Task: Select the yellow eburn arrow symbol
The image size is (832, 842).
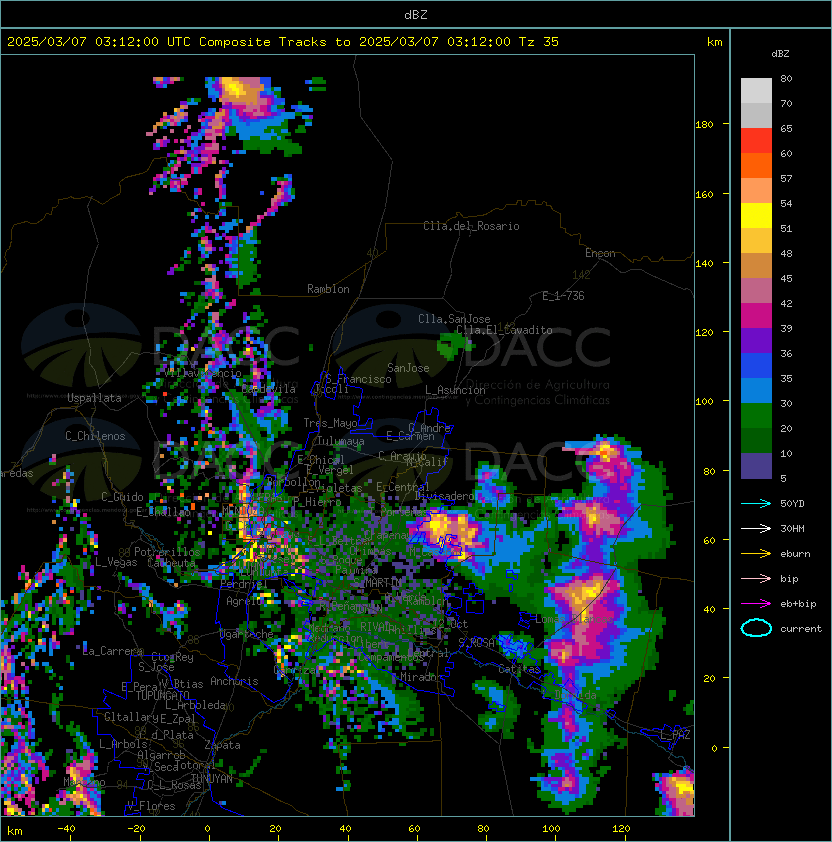Action: click(756, 554)
